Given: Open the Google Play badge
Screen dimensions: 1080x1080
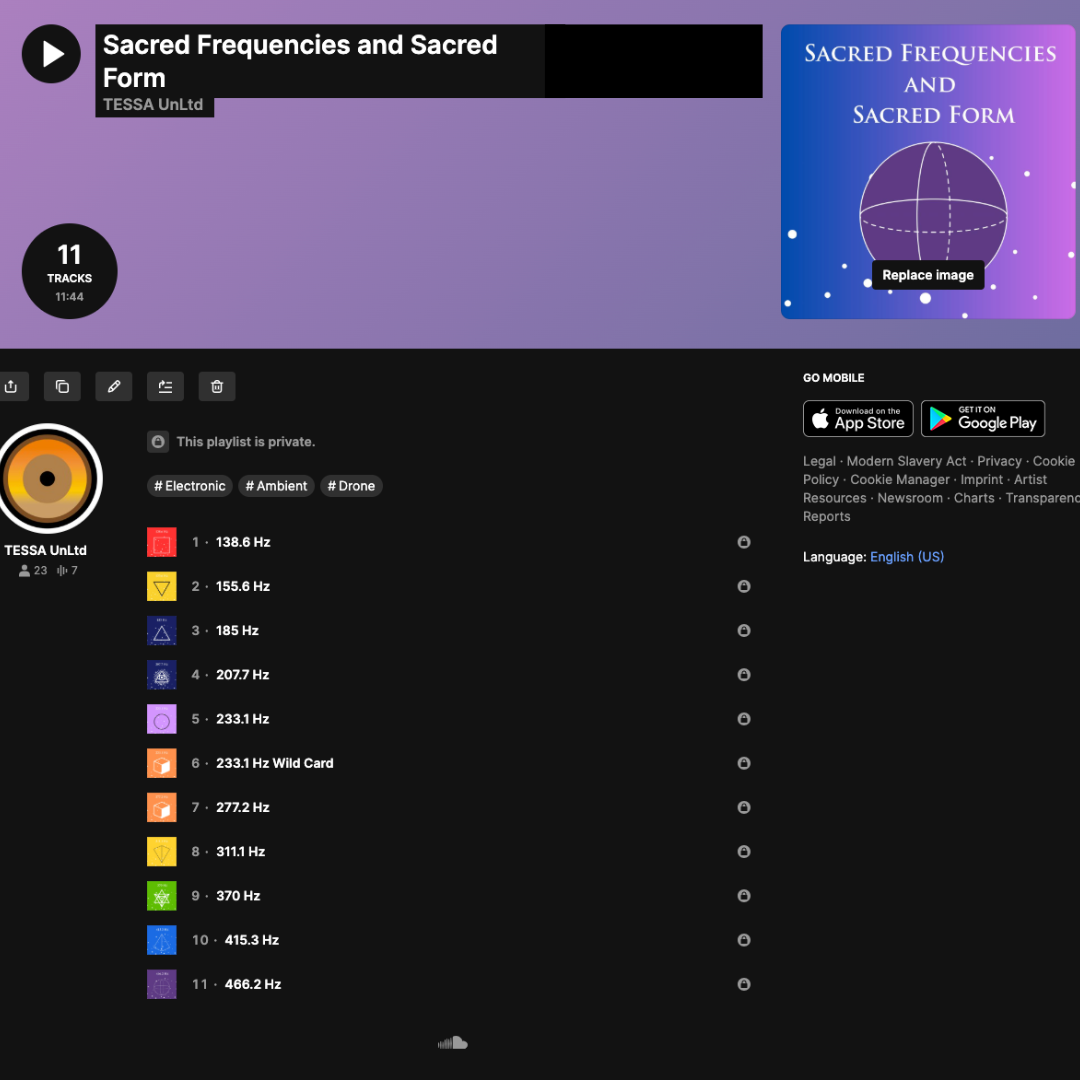Looking at the screenshot, I should click(x=983, y=418).
